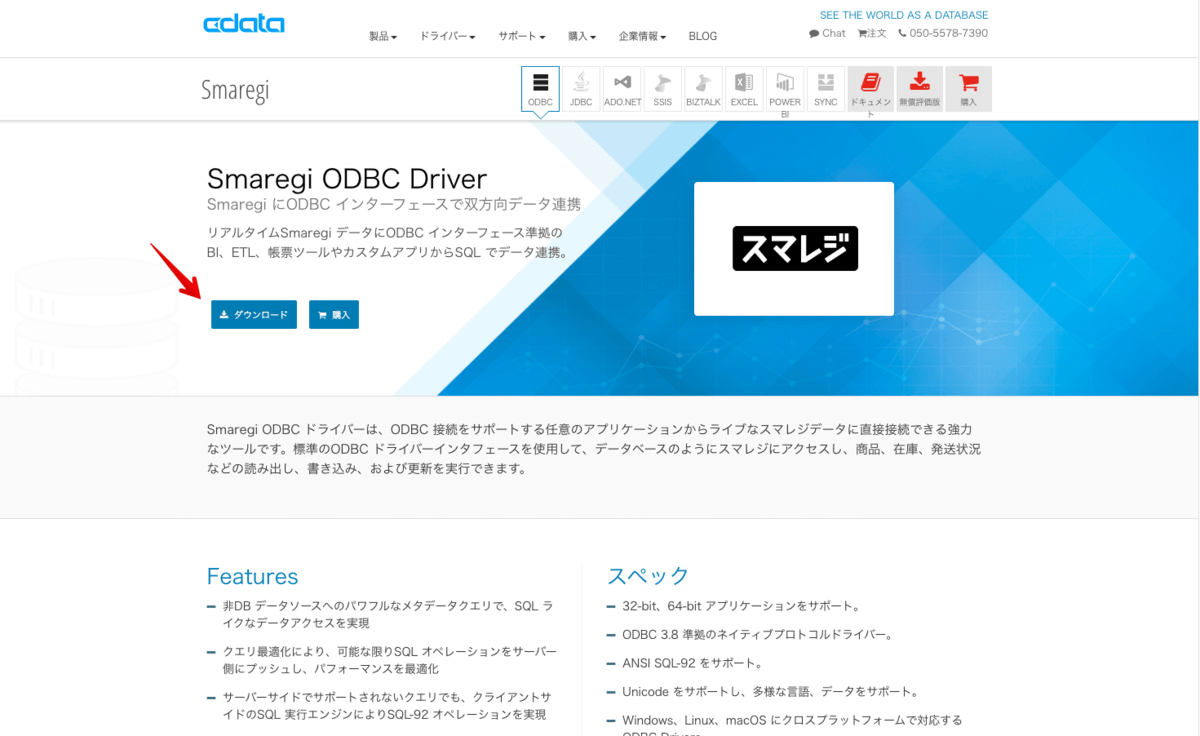Select the Excel add-in icon
The image size is (1200, 736).
click(744, 89)
